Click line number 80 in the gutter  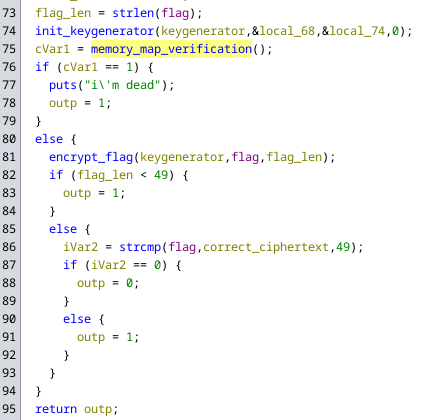click(x=9, y=139)
